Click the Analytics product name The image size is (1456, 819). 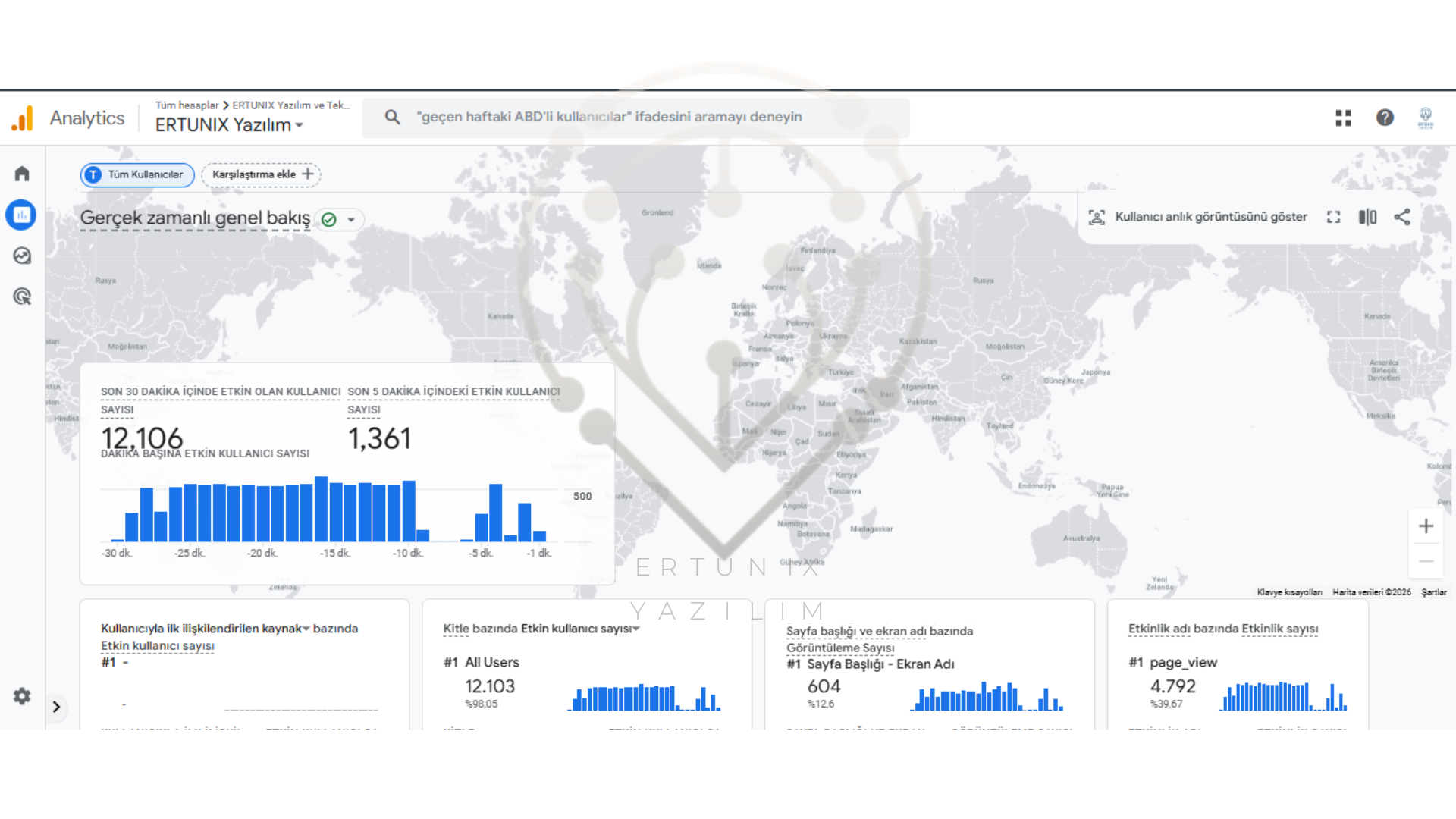(87, 118)
